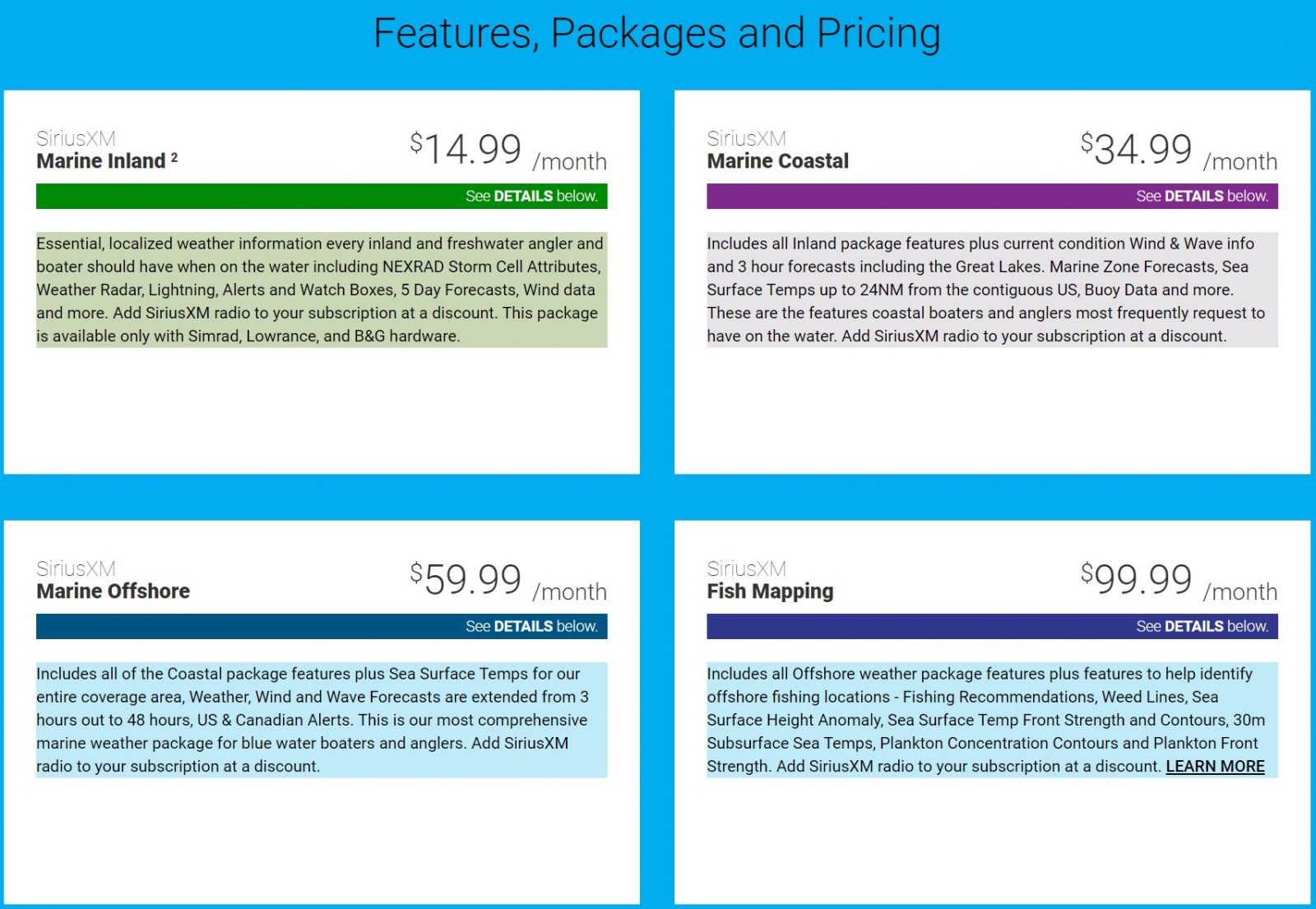The height and width of the screenshot is (909, 1316).
Task: Click the Marine Offshore description text block
Action: (x=322, y=720)
